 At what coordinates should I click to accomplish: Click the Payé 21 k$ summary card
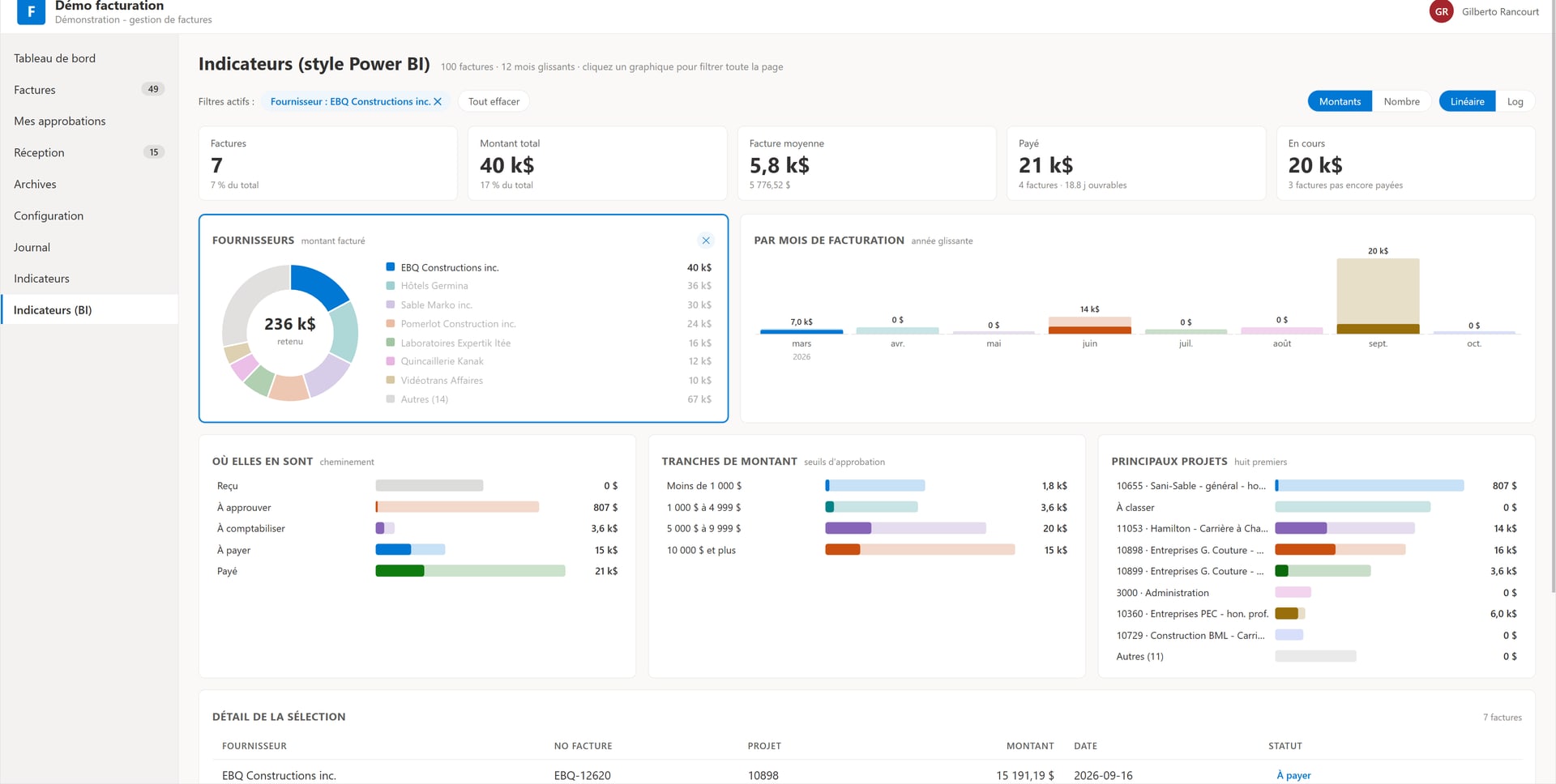point(1135,163)
